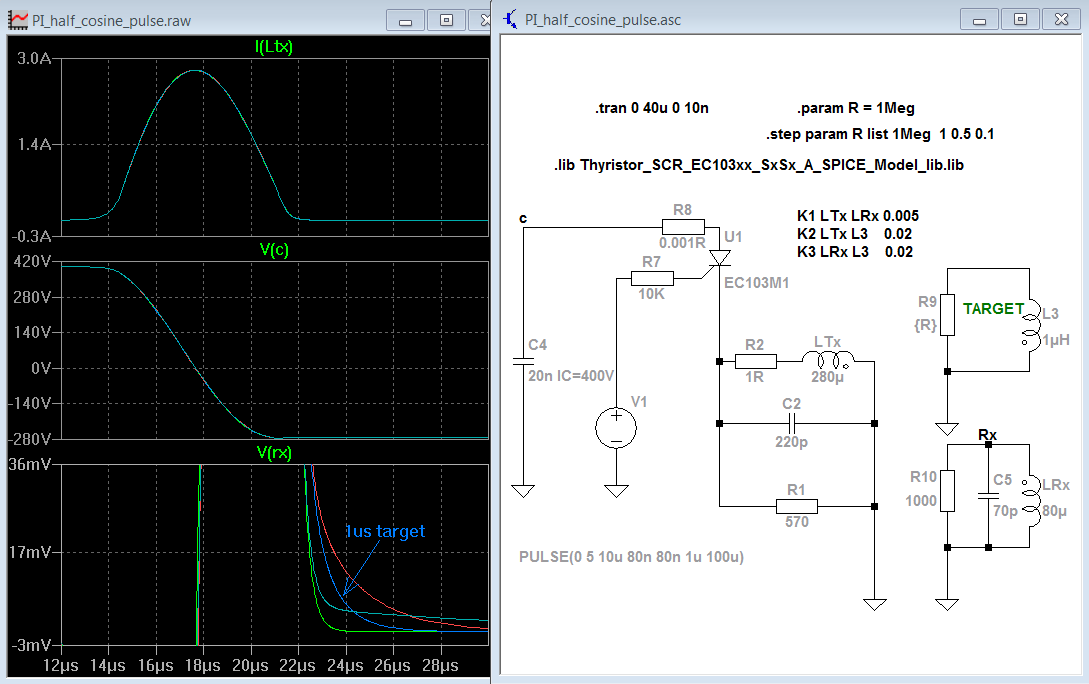Maximize the PI_half_cosine_pulse.raw window
This screenshot has height=684, width=1089.
point(447,20)
